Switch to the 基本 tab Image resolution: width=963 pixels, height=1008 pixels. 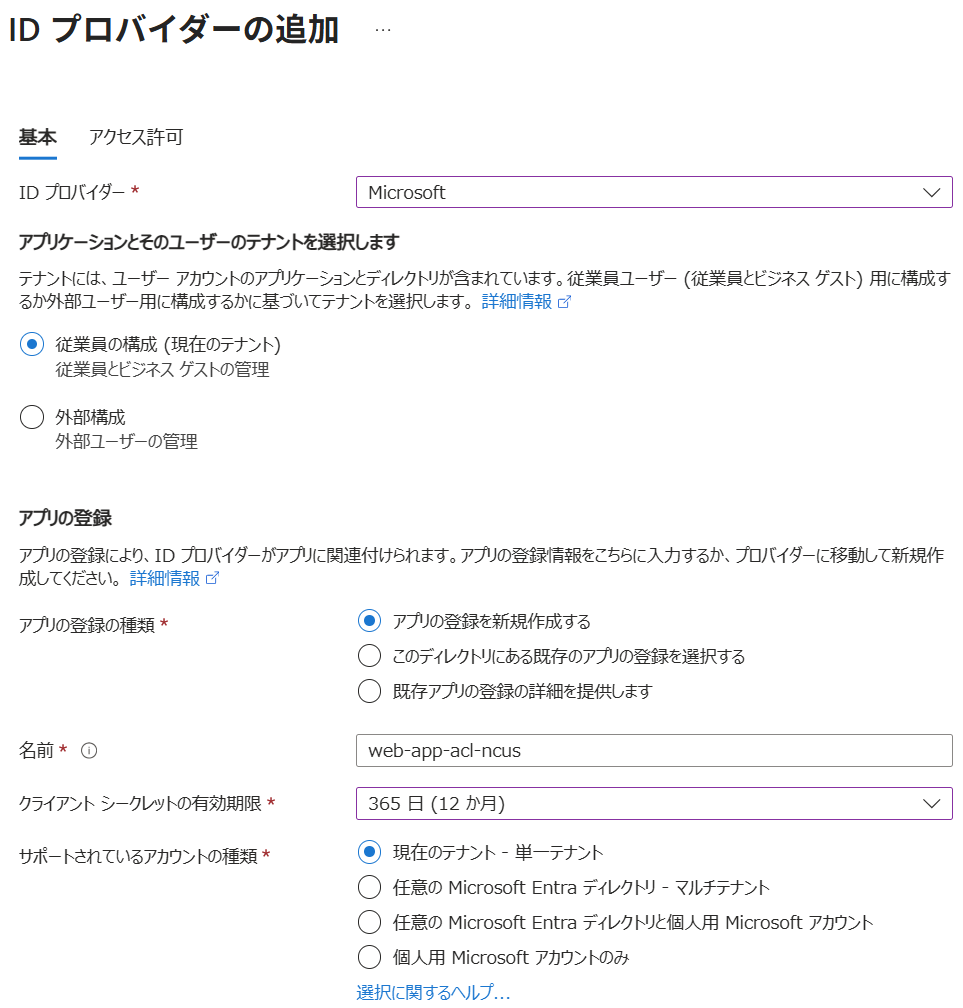pyautogui.click(x=37, y=138)
